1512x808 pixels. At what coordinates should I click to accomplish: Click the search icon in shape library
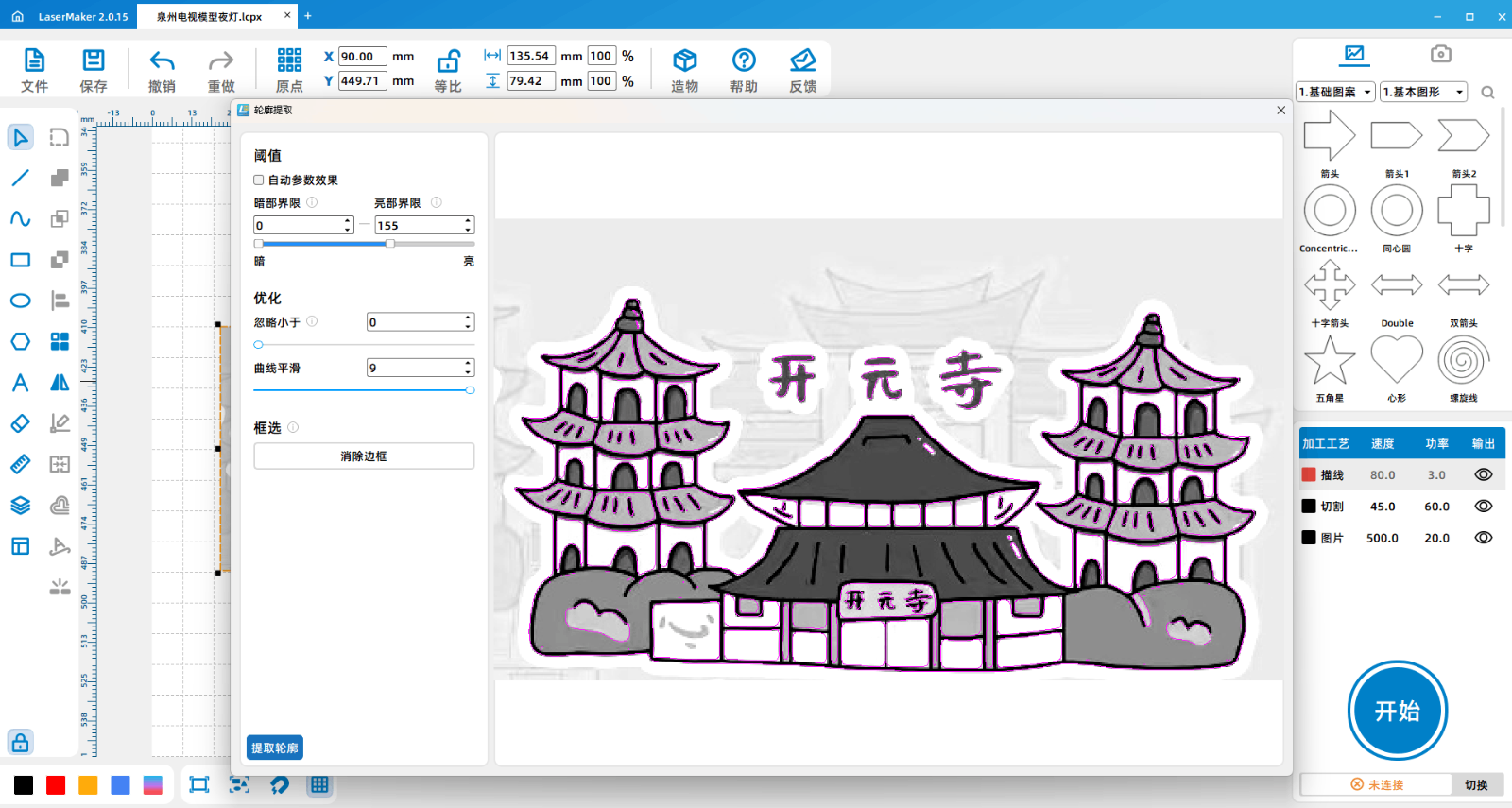[x=1487, y=93]
